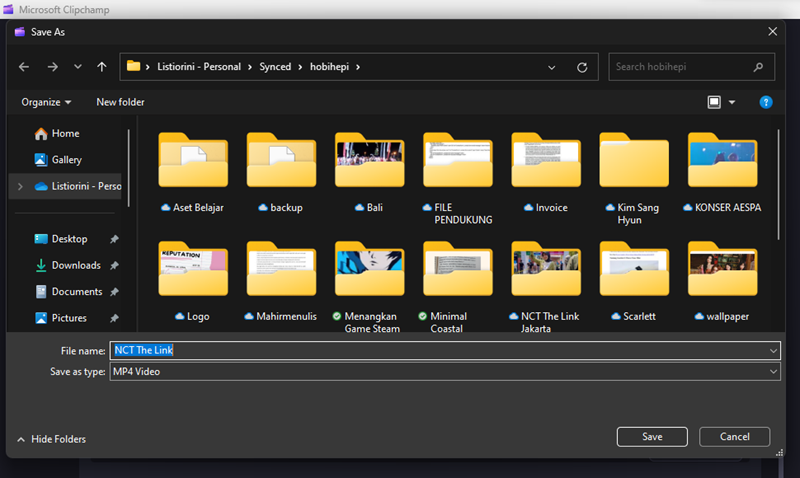Open the Organize menu
The height and width of the screenshot is (478, 800).
pyautogui.click(x=46, y=102)
